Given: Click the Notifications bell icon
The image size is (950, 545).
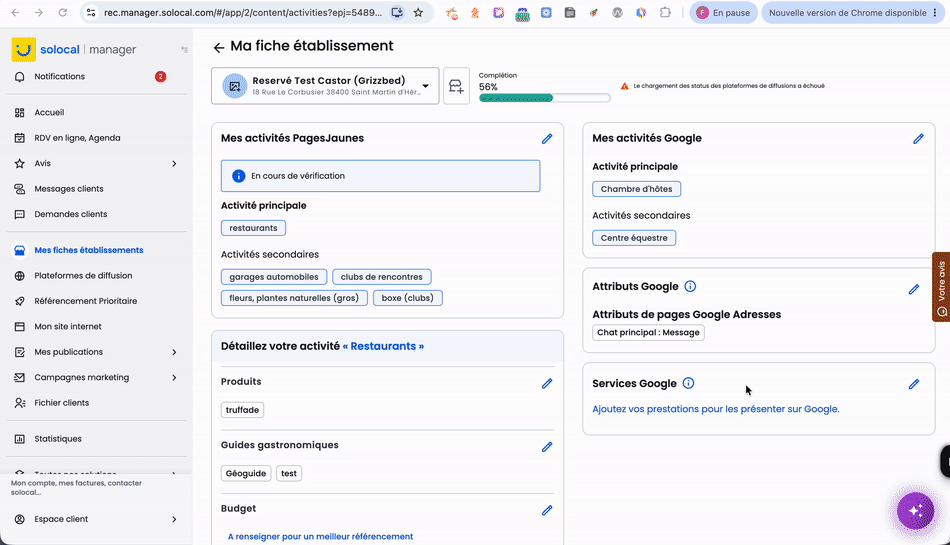Looking at the screenshot, I should pos(19,77).
